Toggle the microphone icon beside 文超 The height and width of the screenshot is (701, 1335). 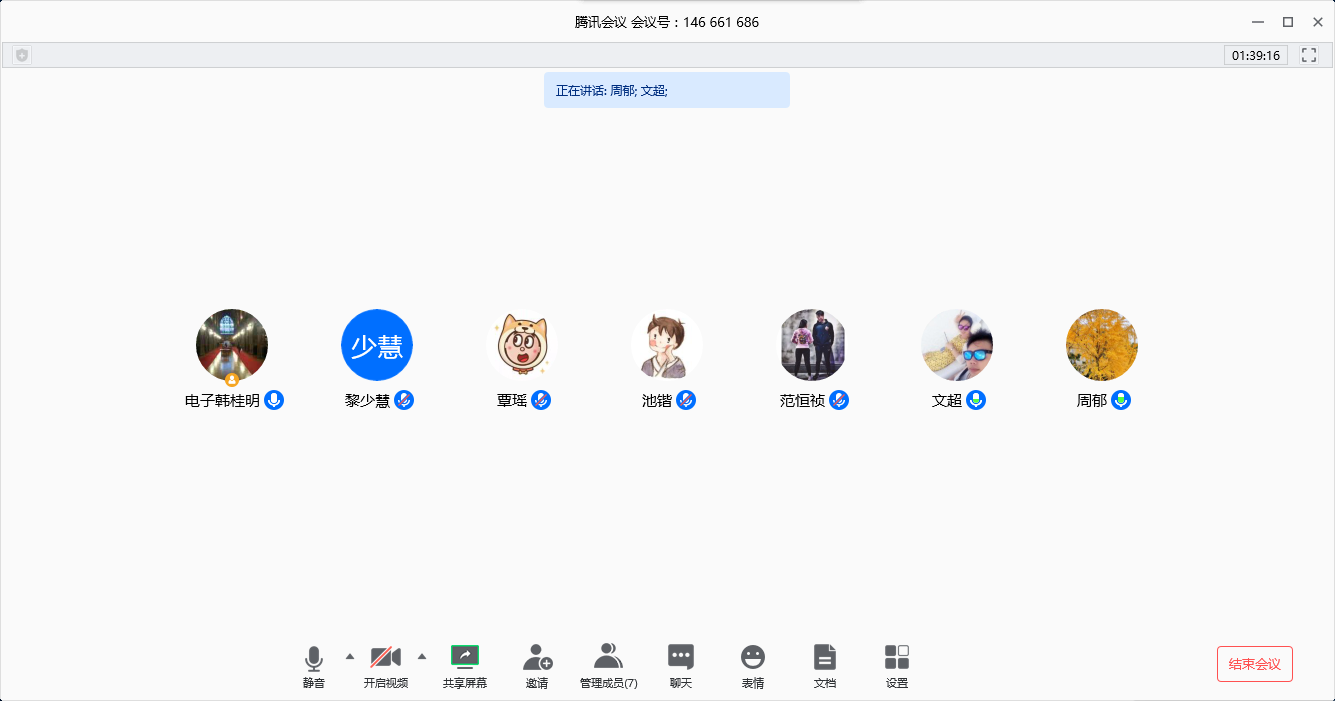point(976,401)
